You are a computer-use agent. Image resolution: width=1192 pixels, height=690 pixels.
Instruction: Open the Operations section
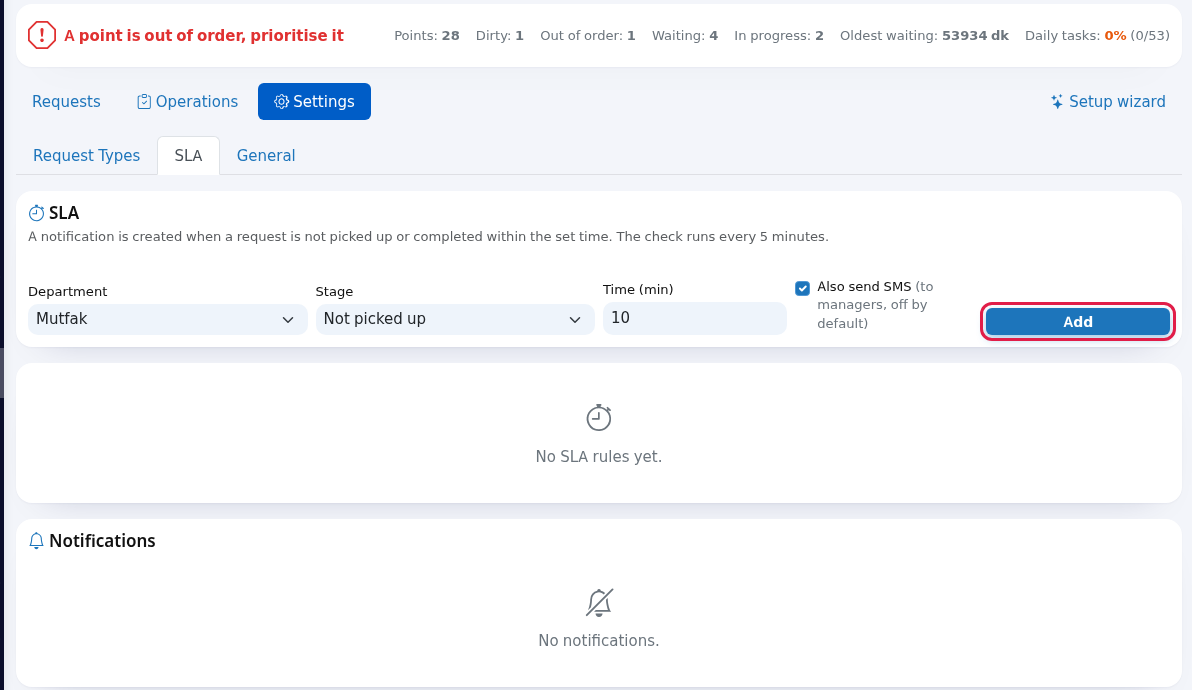(187, 102)
